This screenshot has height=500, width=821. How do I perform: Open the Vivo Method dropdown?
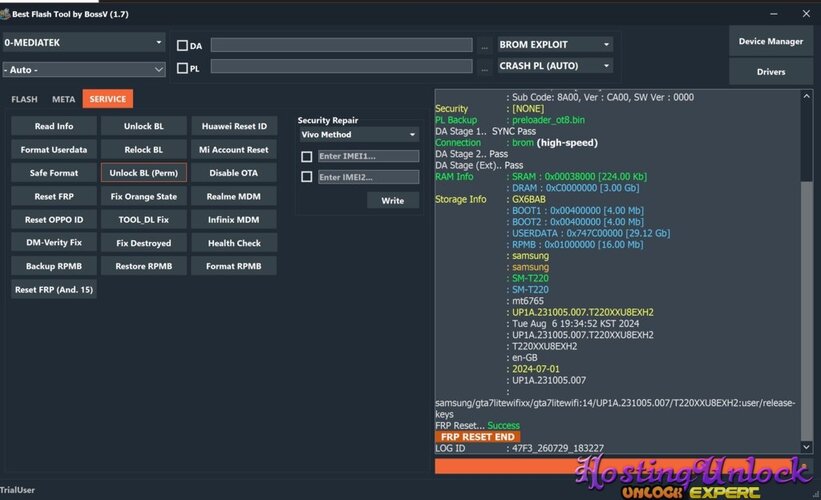[359, 135]
